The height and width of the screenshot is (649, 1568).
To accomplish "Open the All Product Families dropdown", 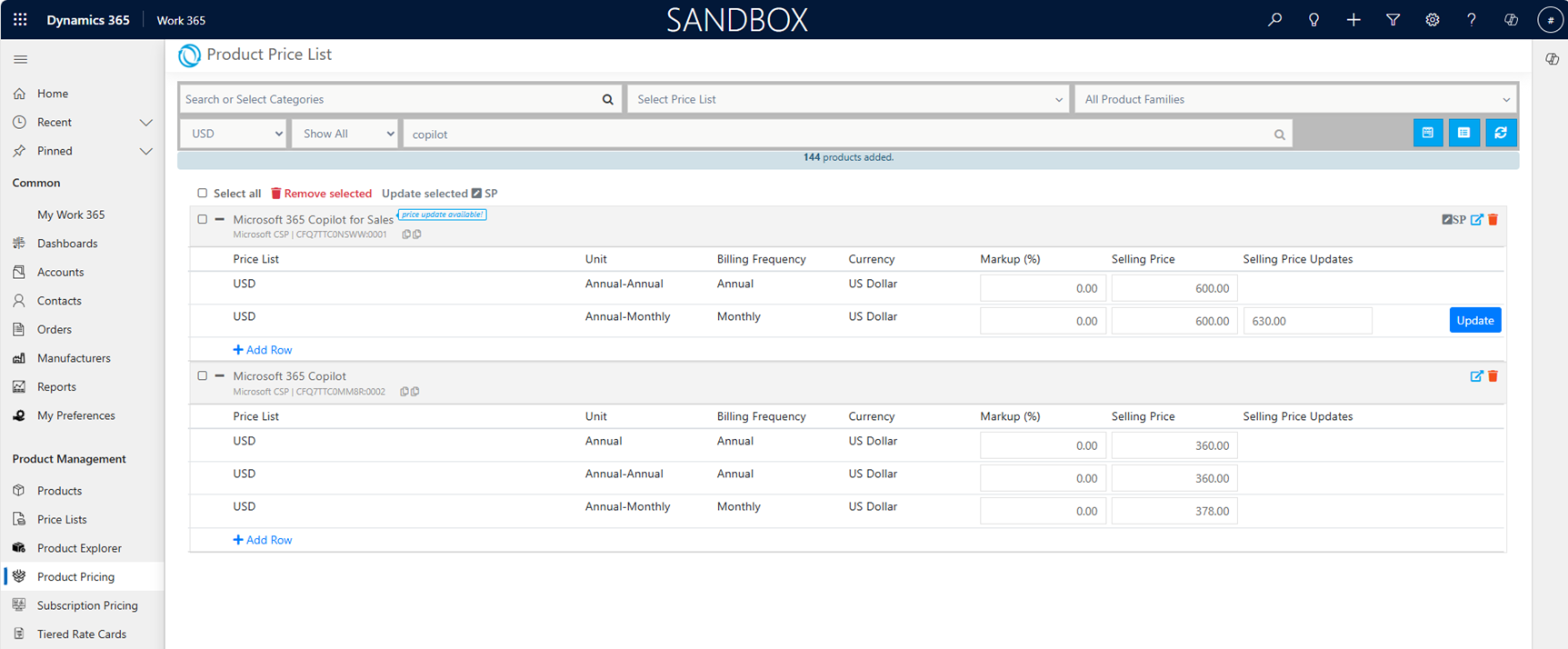I will click(1295, 99).
